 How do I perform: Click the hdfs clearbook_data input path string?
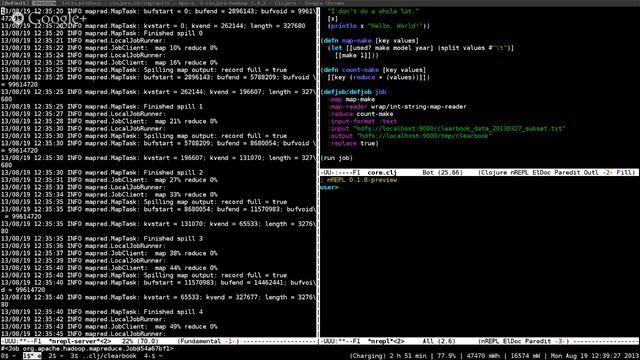(x=459, y=129)
